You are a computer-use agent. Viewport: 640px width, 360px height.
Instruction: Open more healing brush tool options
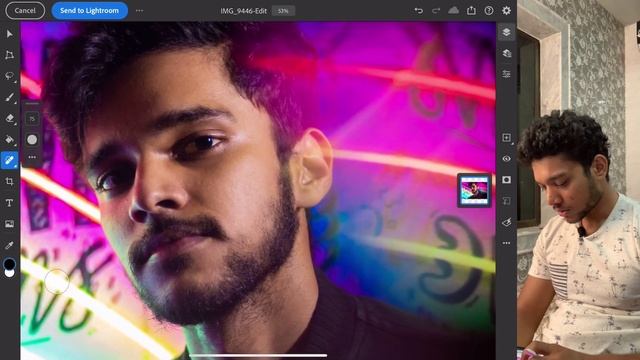click(32, 157)
